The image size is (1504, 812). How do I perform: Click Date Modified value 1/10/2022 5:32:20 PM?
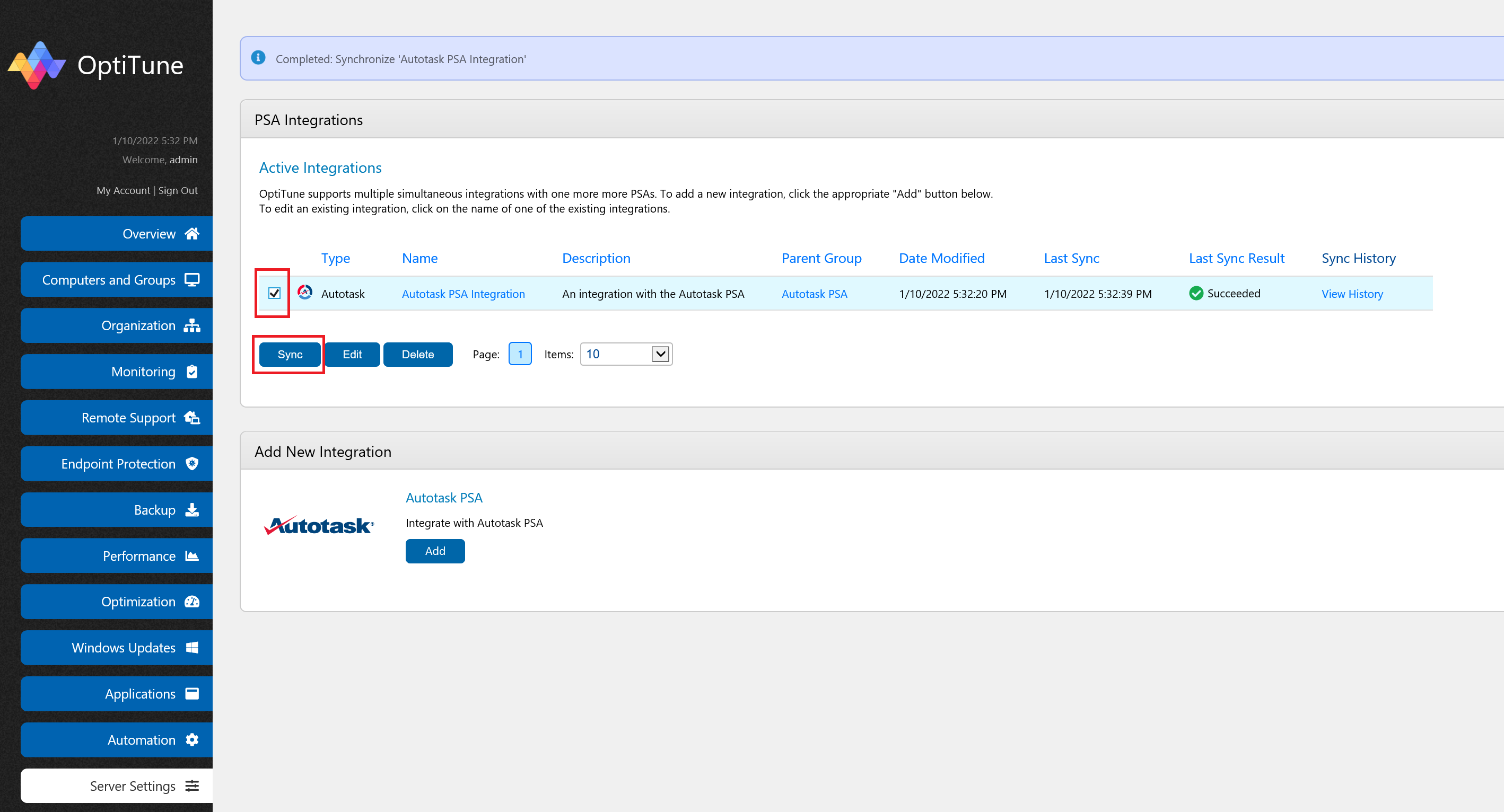[953, 294]
